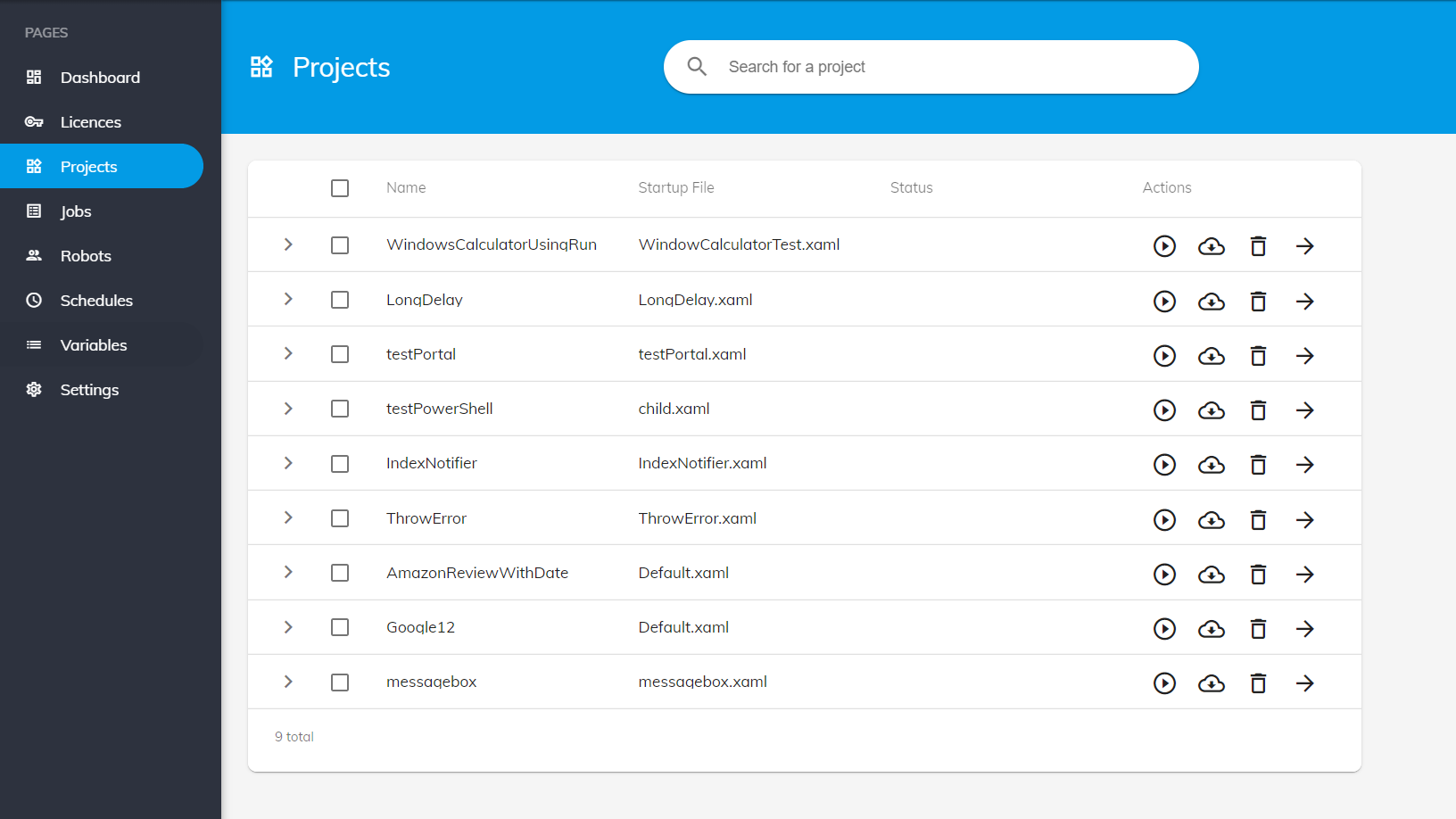
Task: Go to the Variables page
Action: point(102,345)
